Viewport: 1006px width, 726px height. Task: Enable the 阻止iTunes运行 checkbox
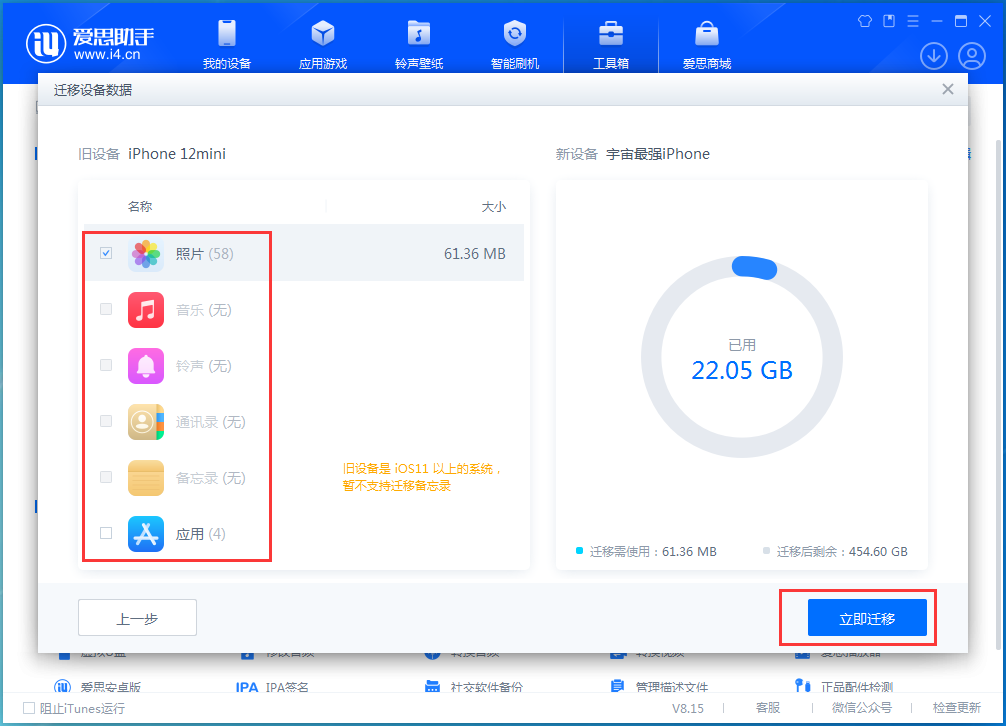(28, 708)
